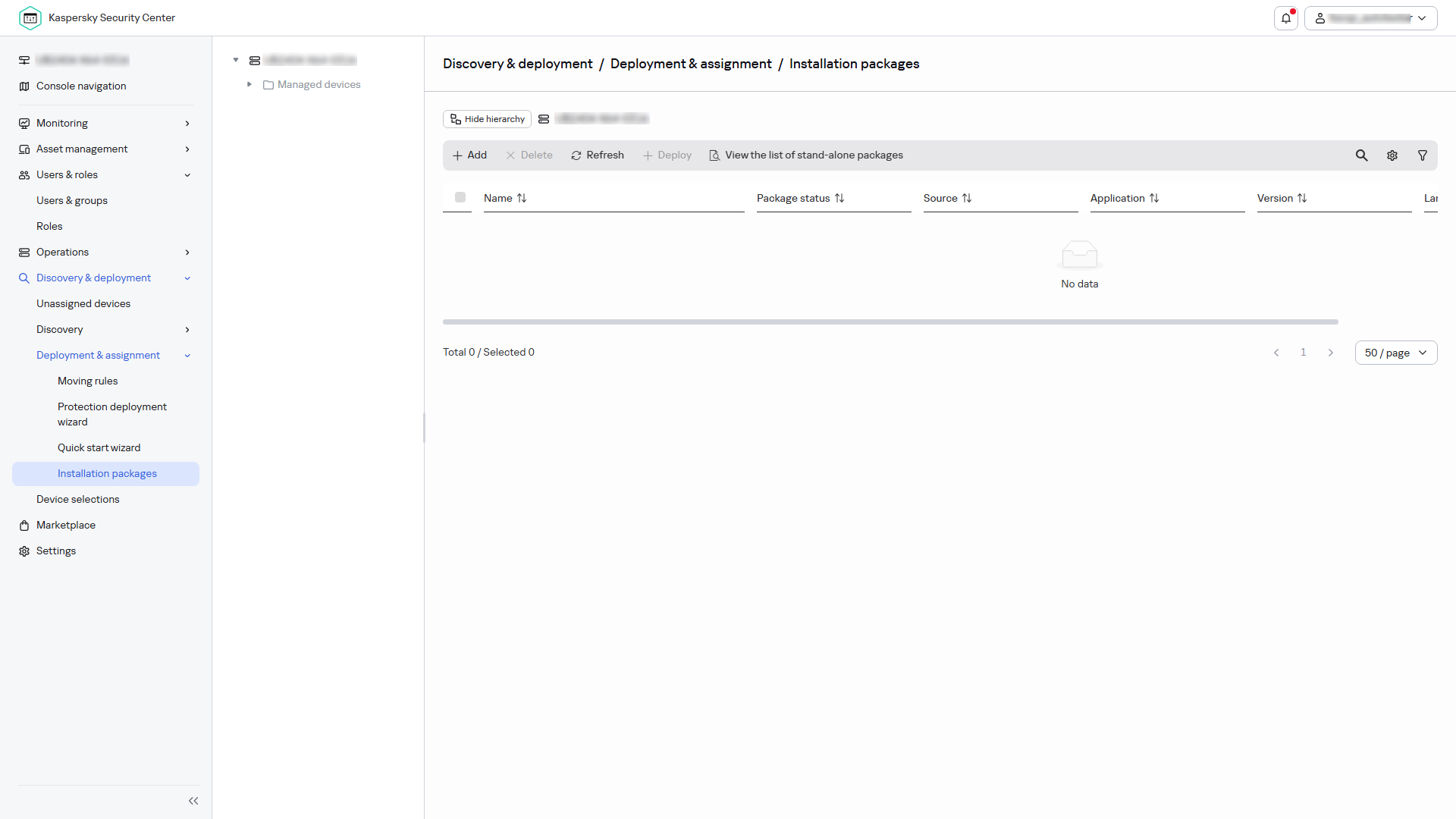Open the user account dropdown
Viewport: 1456px width, 819px height.
coord(1371,18)
